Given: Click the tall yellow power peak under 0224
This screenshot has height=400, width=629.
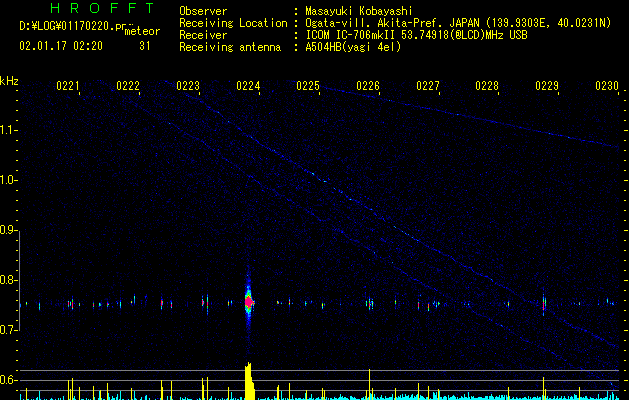Looking at the screenshot, I should coord(250,381).
